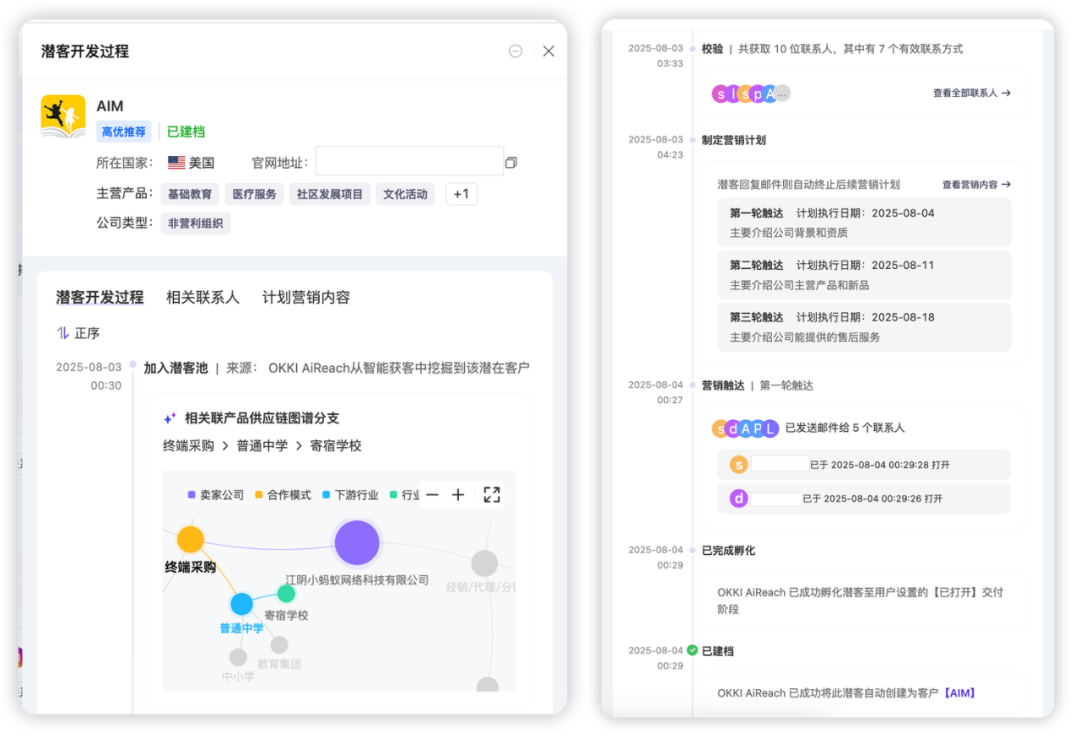Click the orange 合作模式 color swatch
Image resolution: width=1080 pixels, height=743 pixels.
tap(258, 493)
